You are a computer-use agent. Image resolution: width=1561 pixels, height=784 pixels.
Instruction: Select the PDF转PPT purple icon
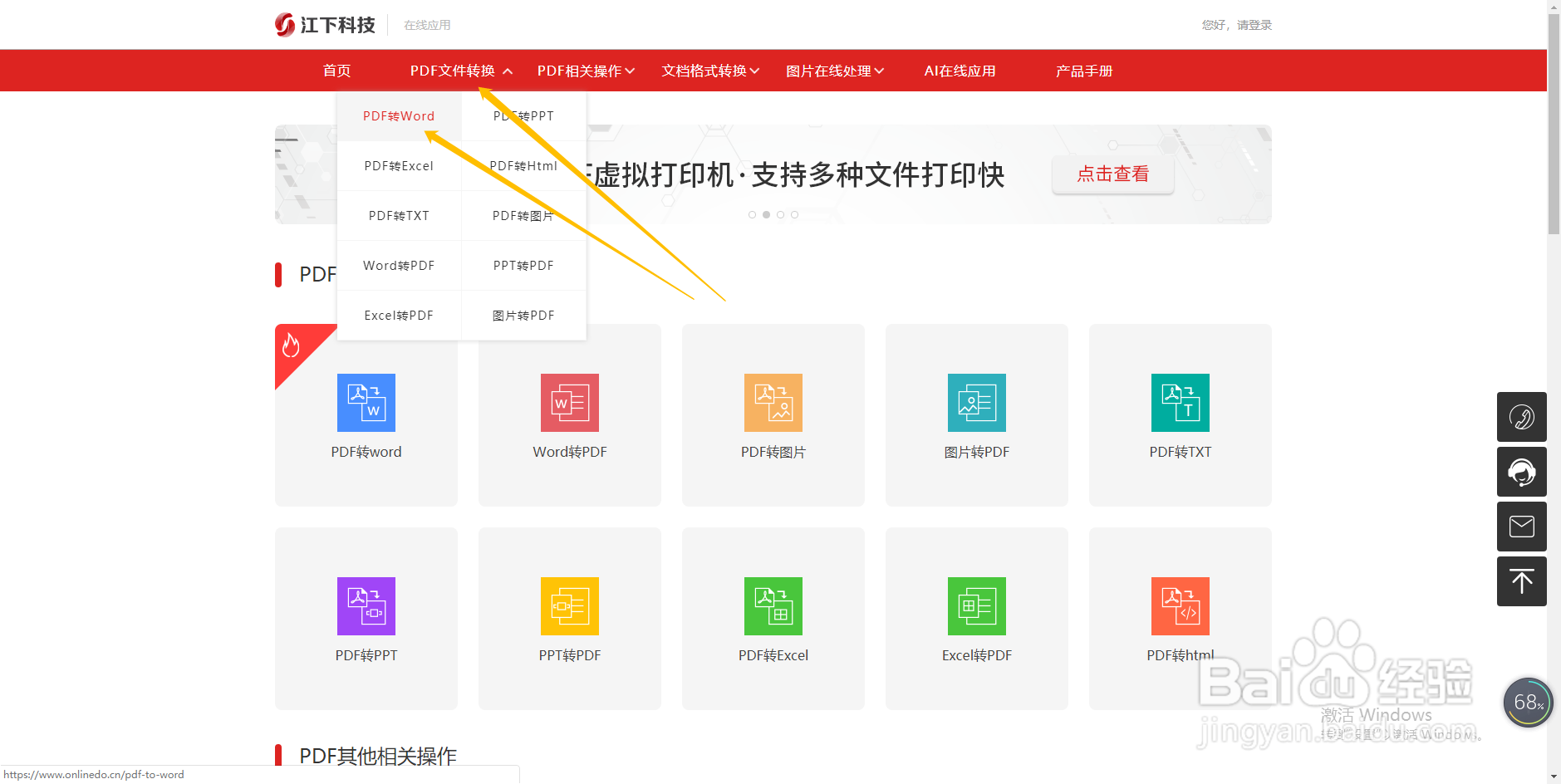[366, 606]
